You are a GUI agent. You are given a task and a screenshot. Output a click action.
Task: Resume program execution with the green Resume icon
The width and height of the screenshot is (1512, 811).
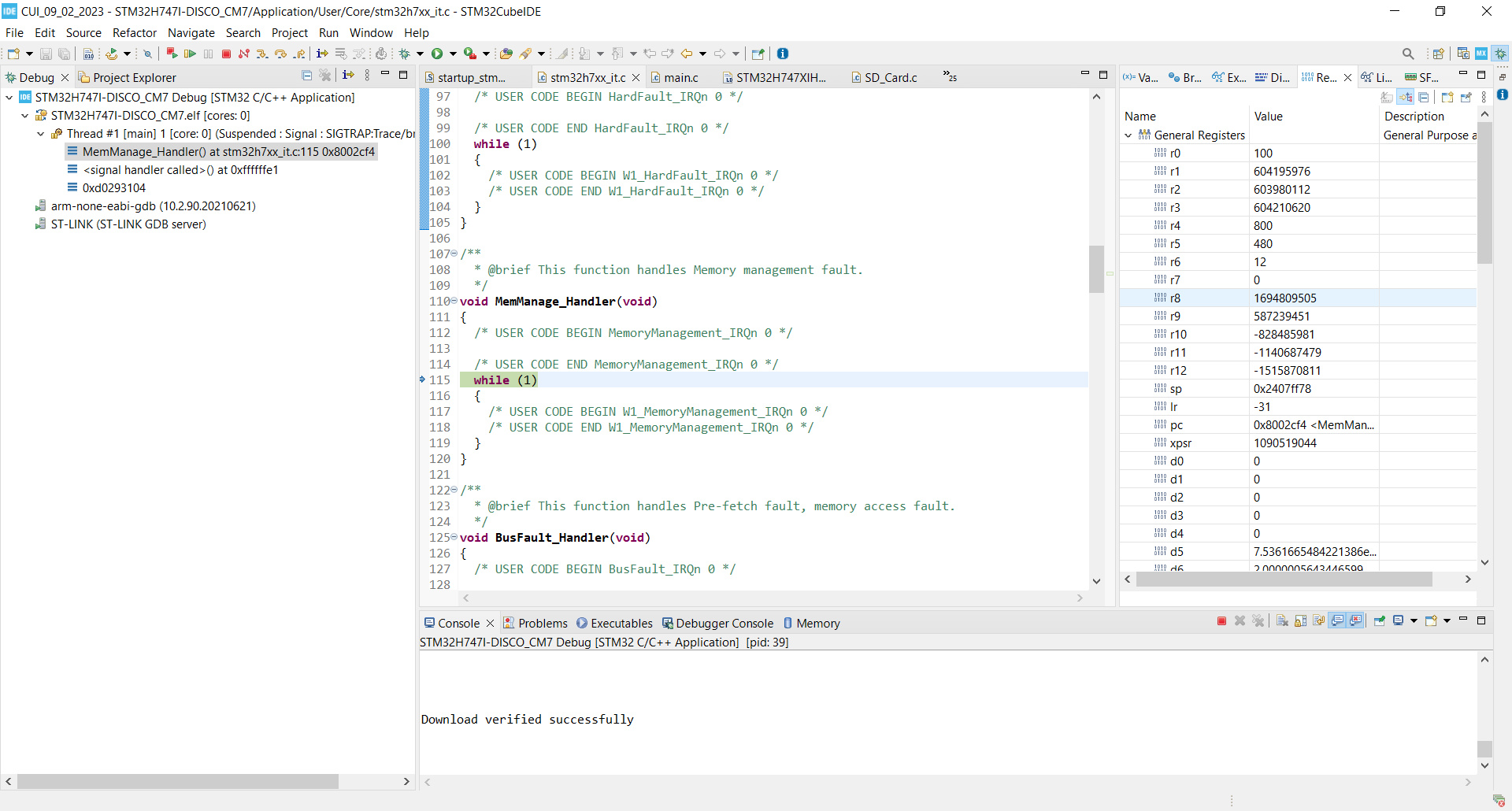click(x=190, y=54)
